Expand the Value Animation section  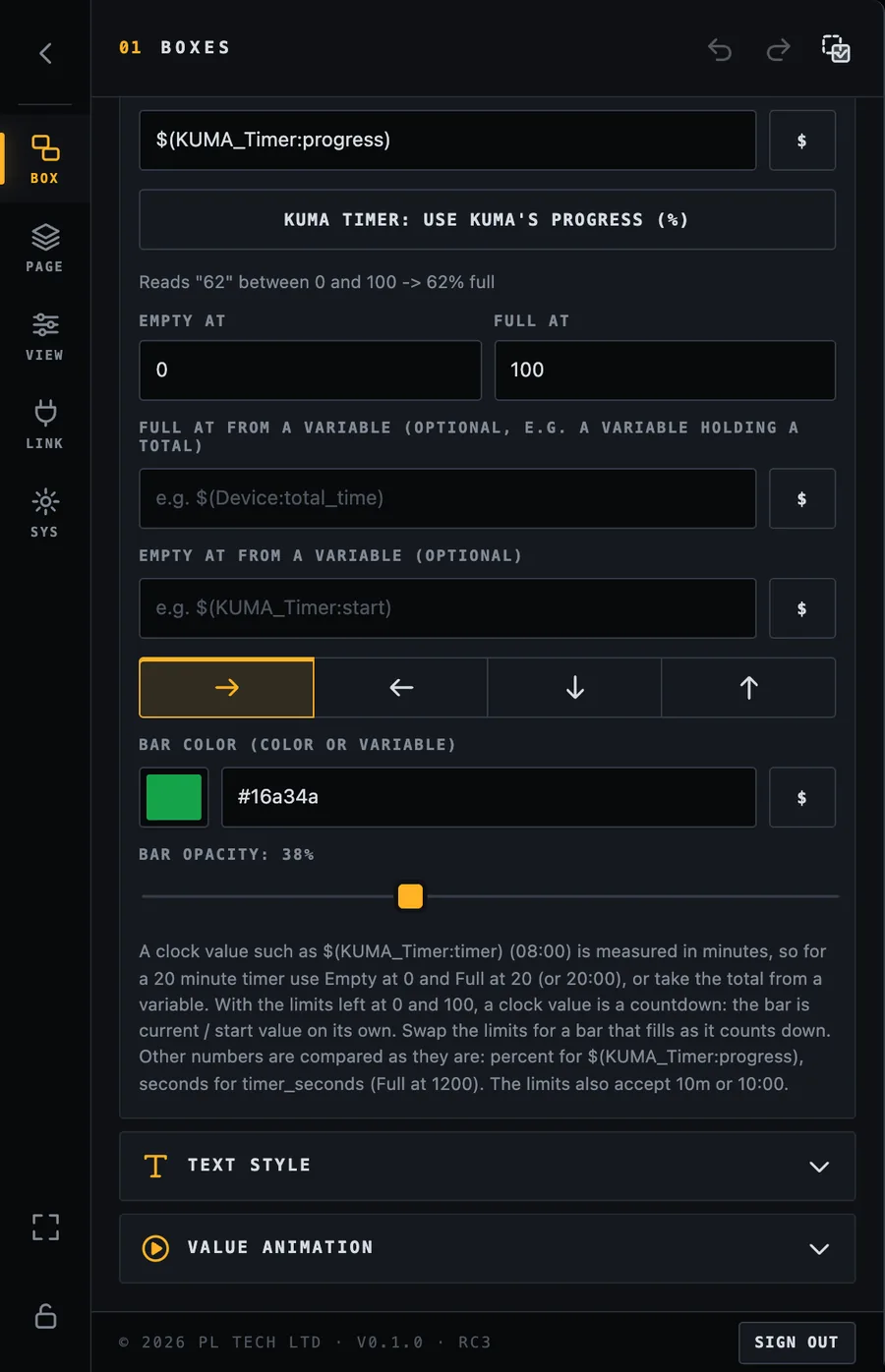click(x=488, y=1249)
